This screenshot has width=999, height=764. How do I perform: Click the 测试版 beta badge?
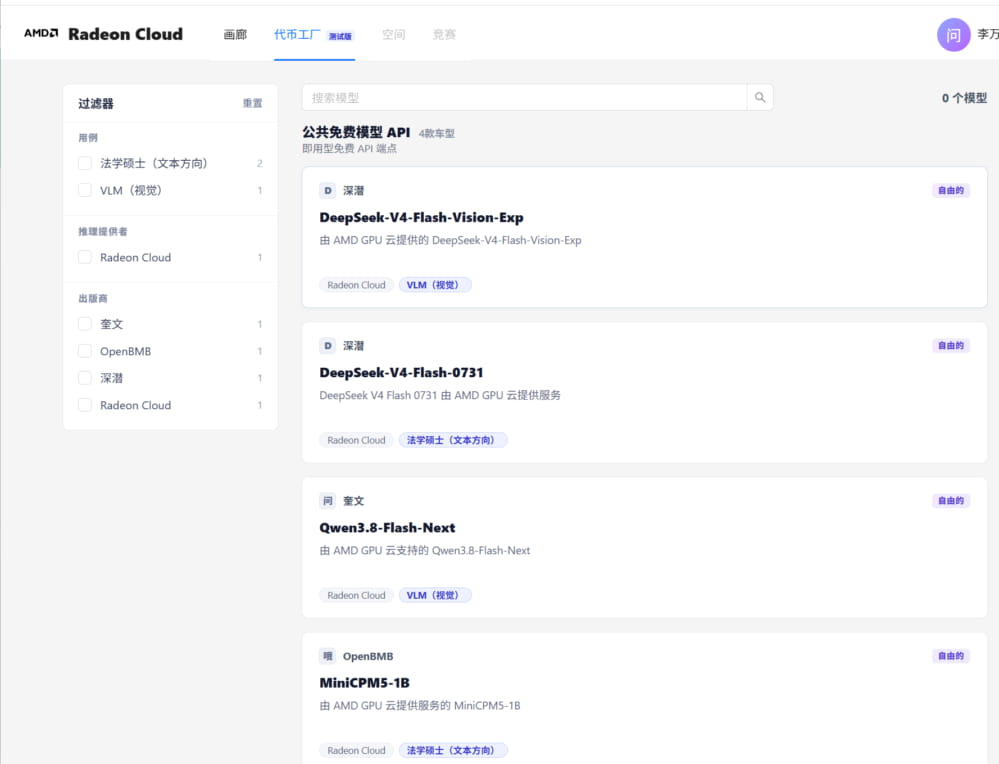pyautogui.click(x=340, y=36)
